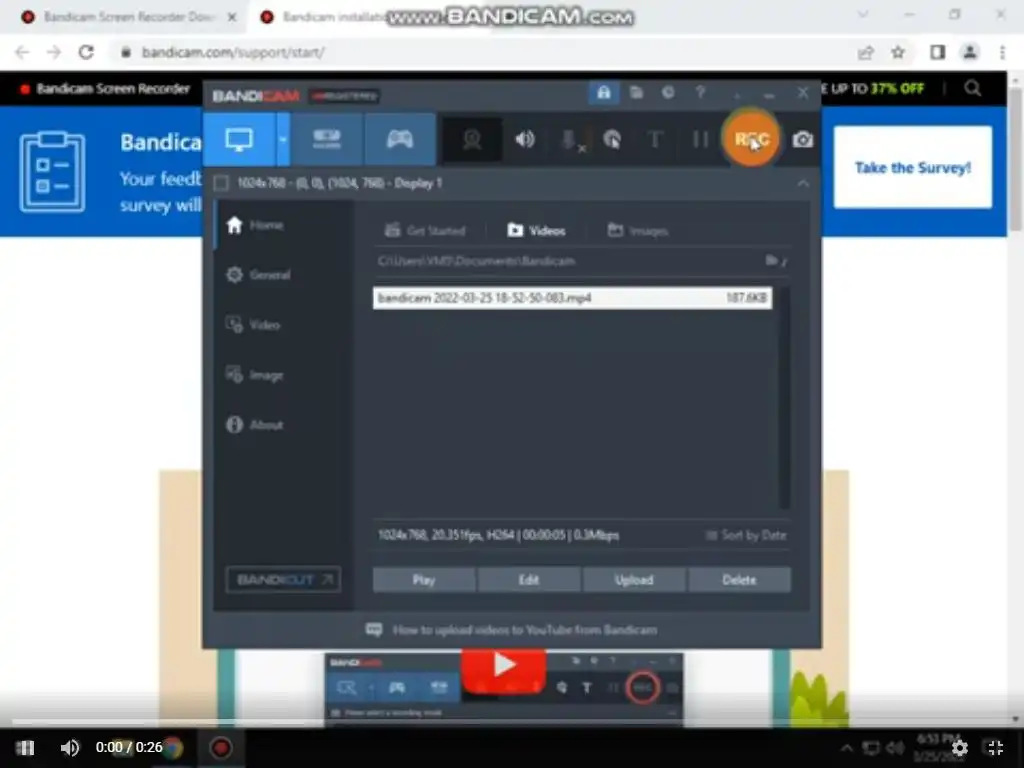The image size is (1024, 768).
Task: Open the Chrome three-dot menu
Action: click(x=1002, y=52)
